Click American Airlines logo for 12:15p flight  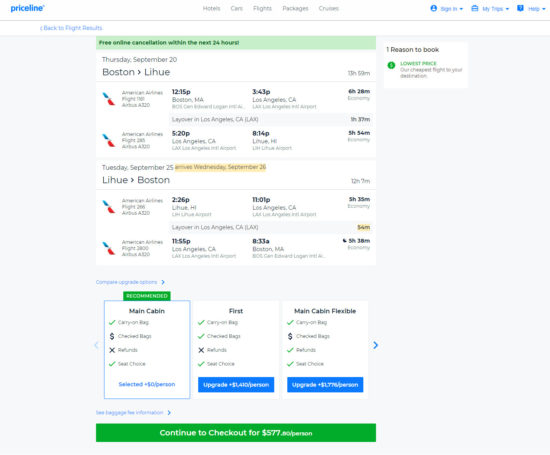tap(109, 99)
